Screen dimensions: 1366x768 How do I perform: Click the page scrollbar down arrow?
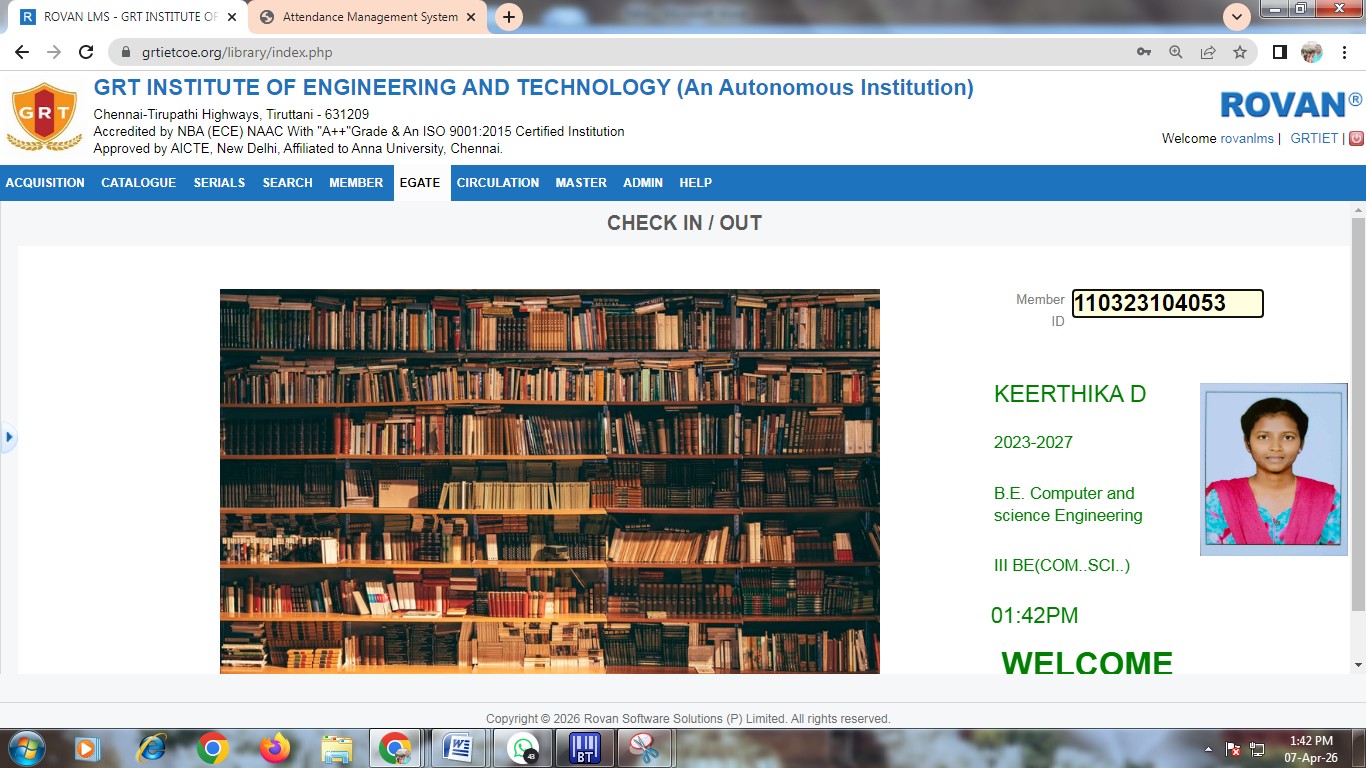1358,665
